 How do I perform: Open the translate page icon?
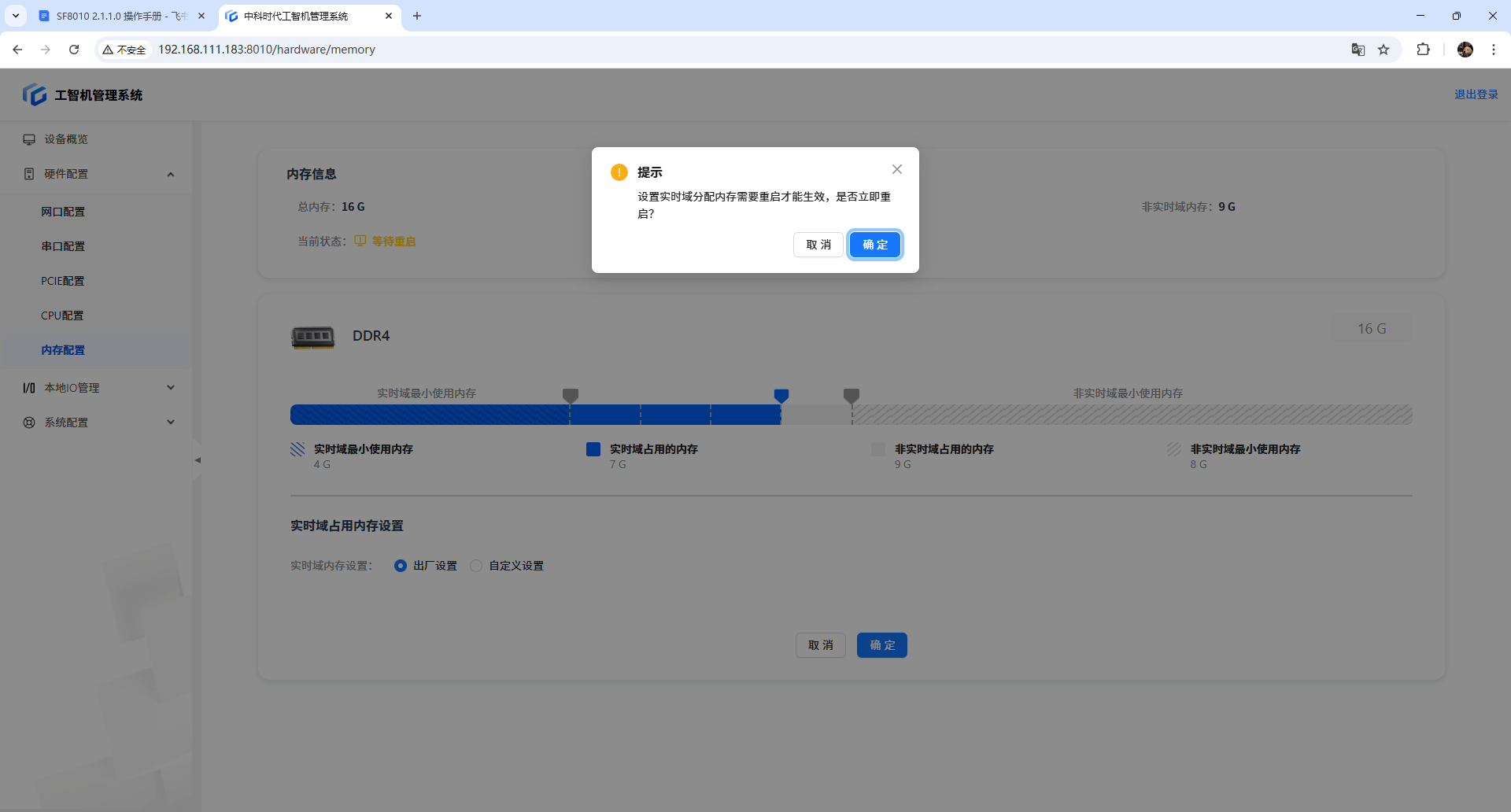tap(1358, 50)
